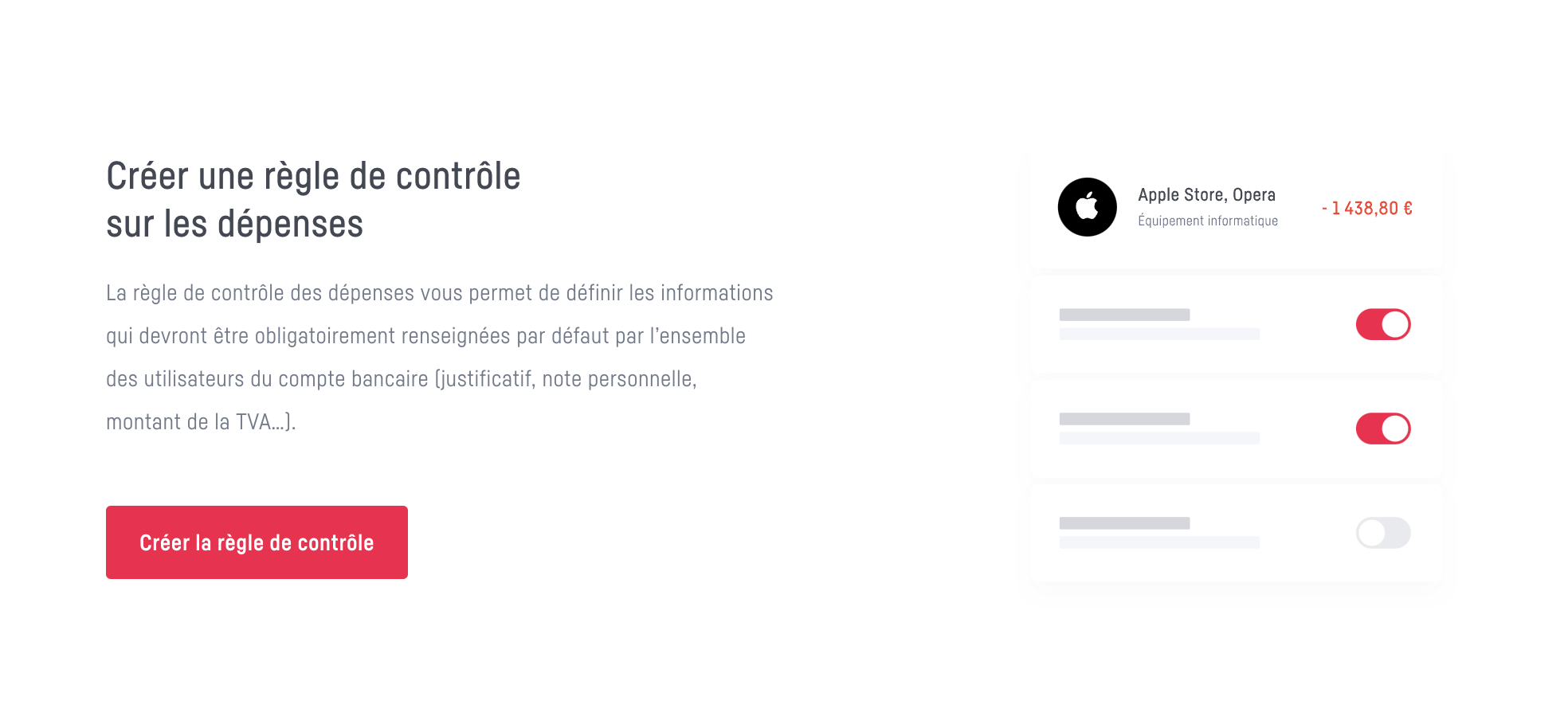Click the black Apple logo icon
This screenshot has width=1568, height=720.
pyautogui.click(x=1087, y=207)
